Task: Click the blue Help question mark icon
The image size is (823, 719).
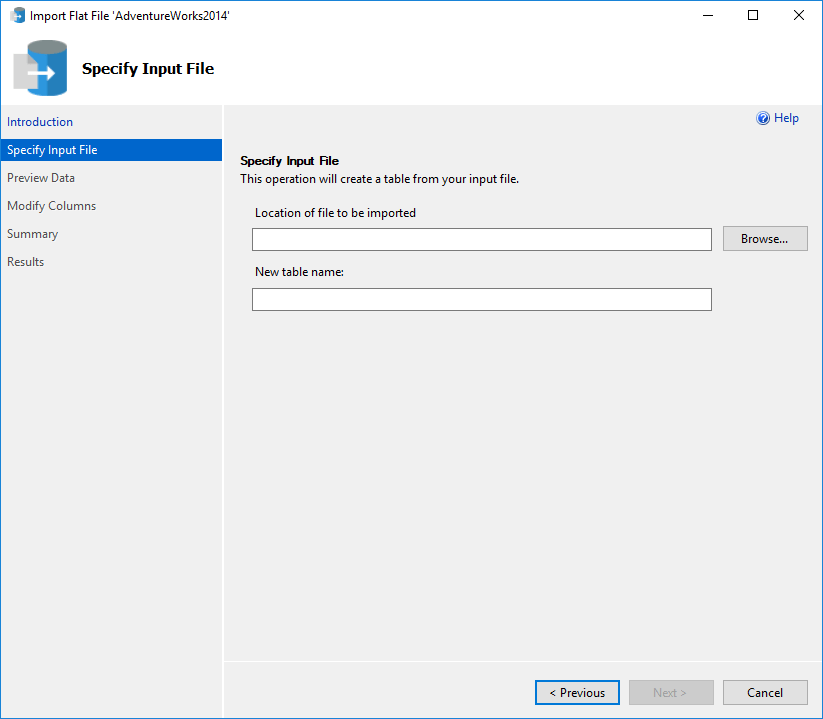Action: 761,117
